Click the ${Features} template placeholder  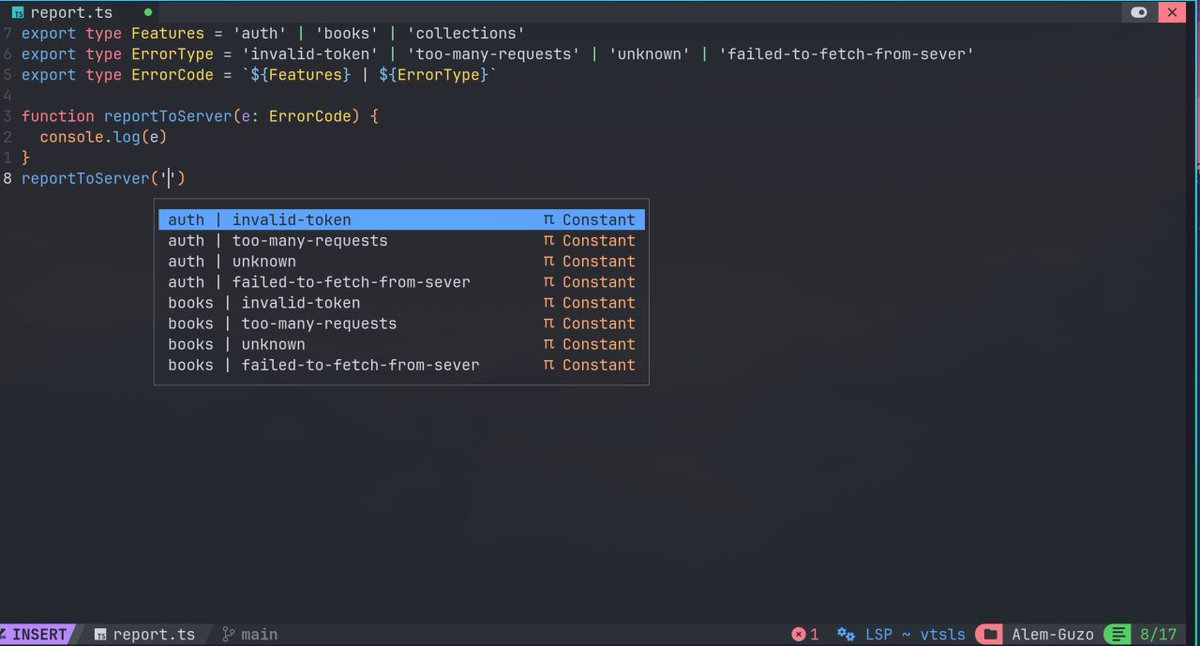point(301,75)
